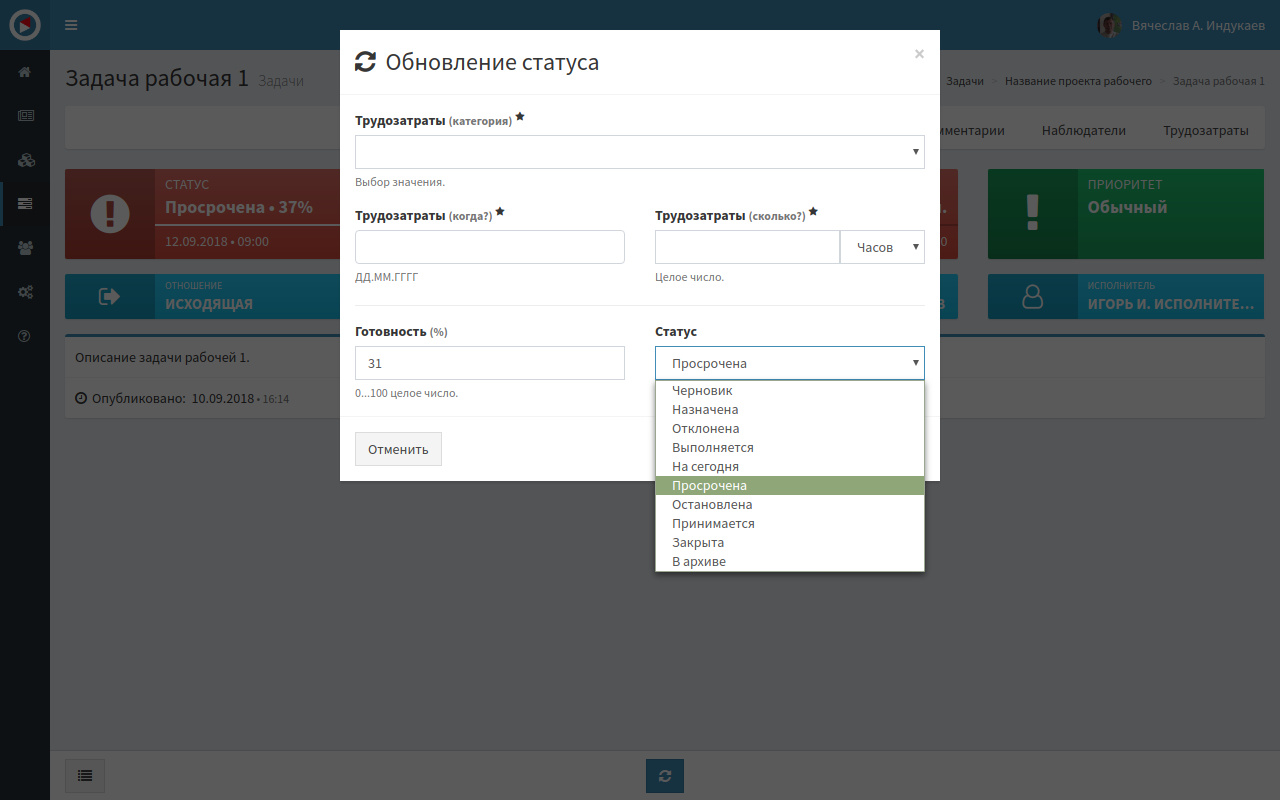The image size is (1280, 800).
Task: Focus the Трудозатраты (когда?) date field
Action: click(x=490, y=247)
